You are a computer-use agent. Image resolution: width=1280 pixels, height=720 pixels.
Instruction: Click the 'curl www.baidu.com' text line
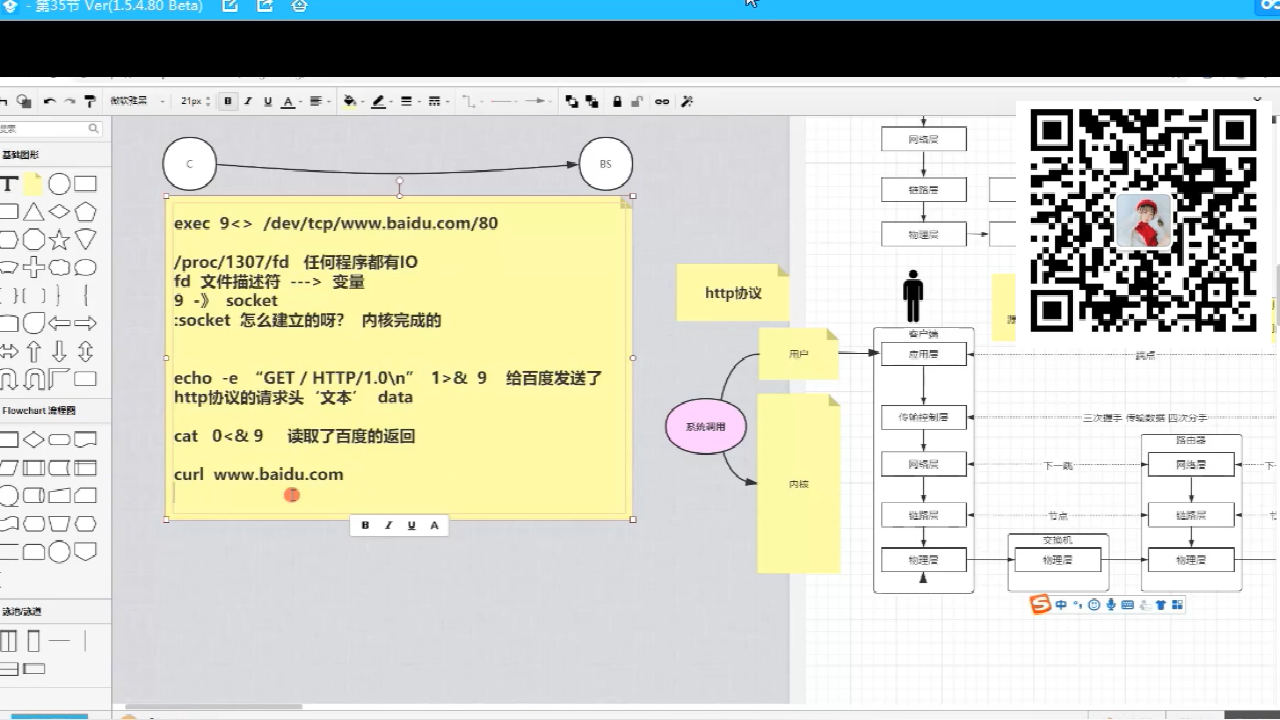coord(258,475)
